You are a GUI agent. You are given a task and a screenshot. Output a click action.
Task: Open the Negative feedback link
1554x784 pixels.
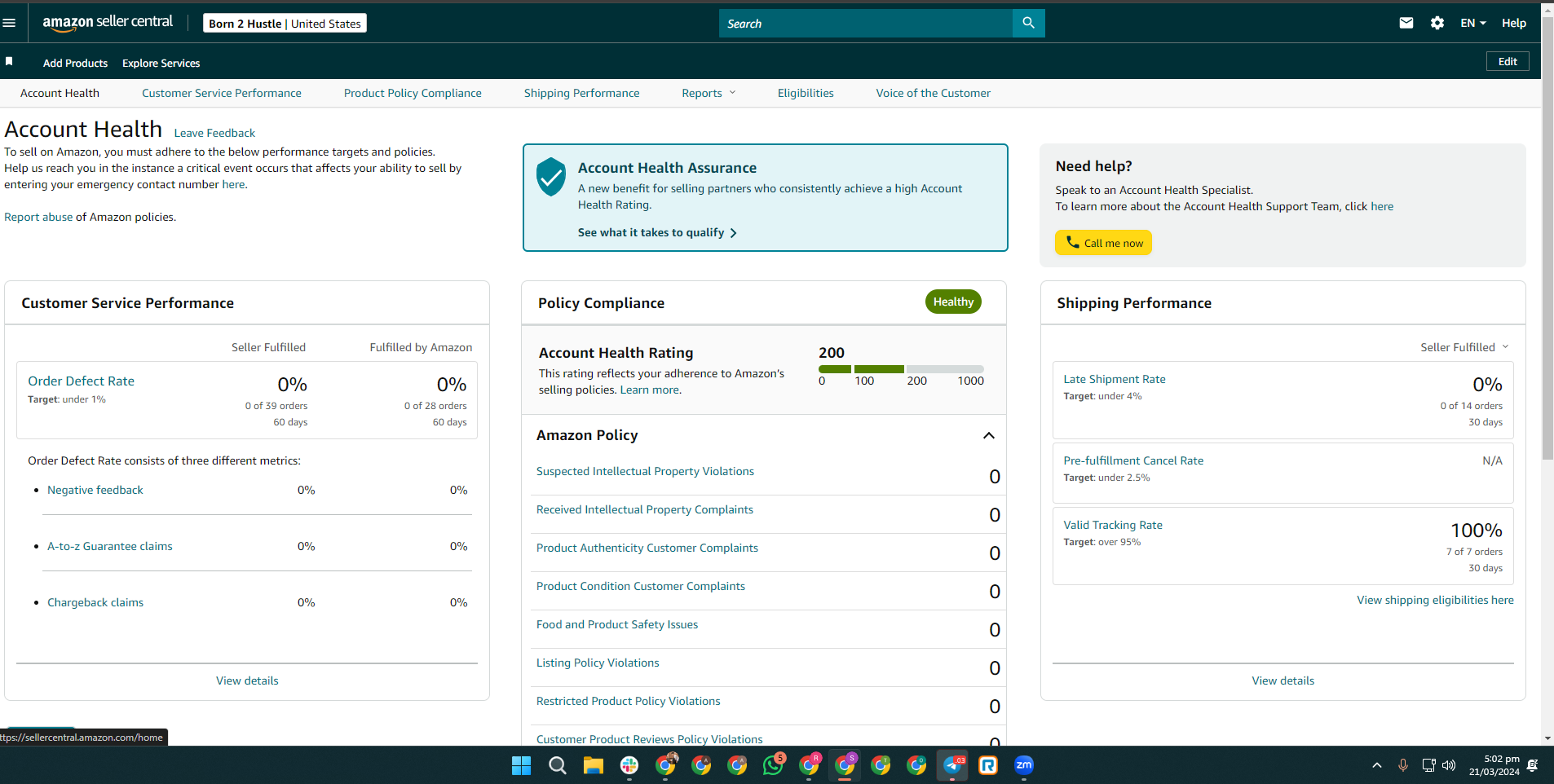[95, 490]
